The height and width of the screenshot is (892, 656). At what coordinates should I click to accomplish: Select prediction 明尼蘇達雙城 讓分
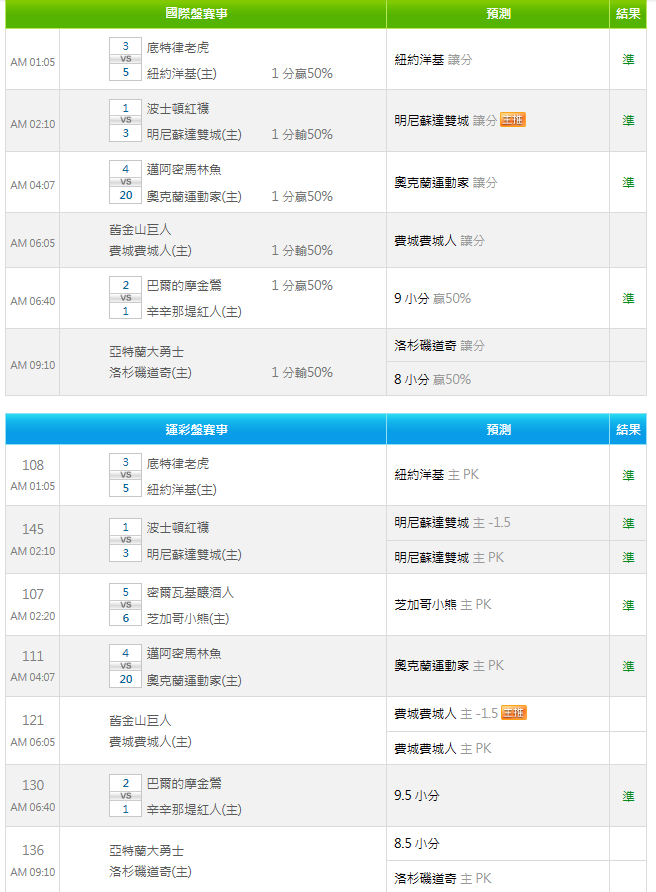445,121
